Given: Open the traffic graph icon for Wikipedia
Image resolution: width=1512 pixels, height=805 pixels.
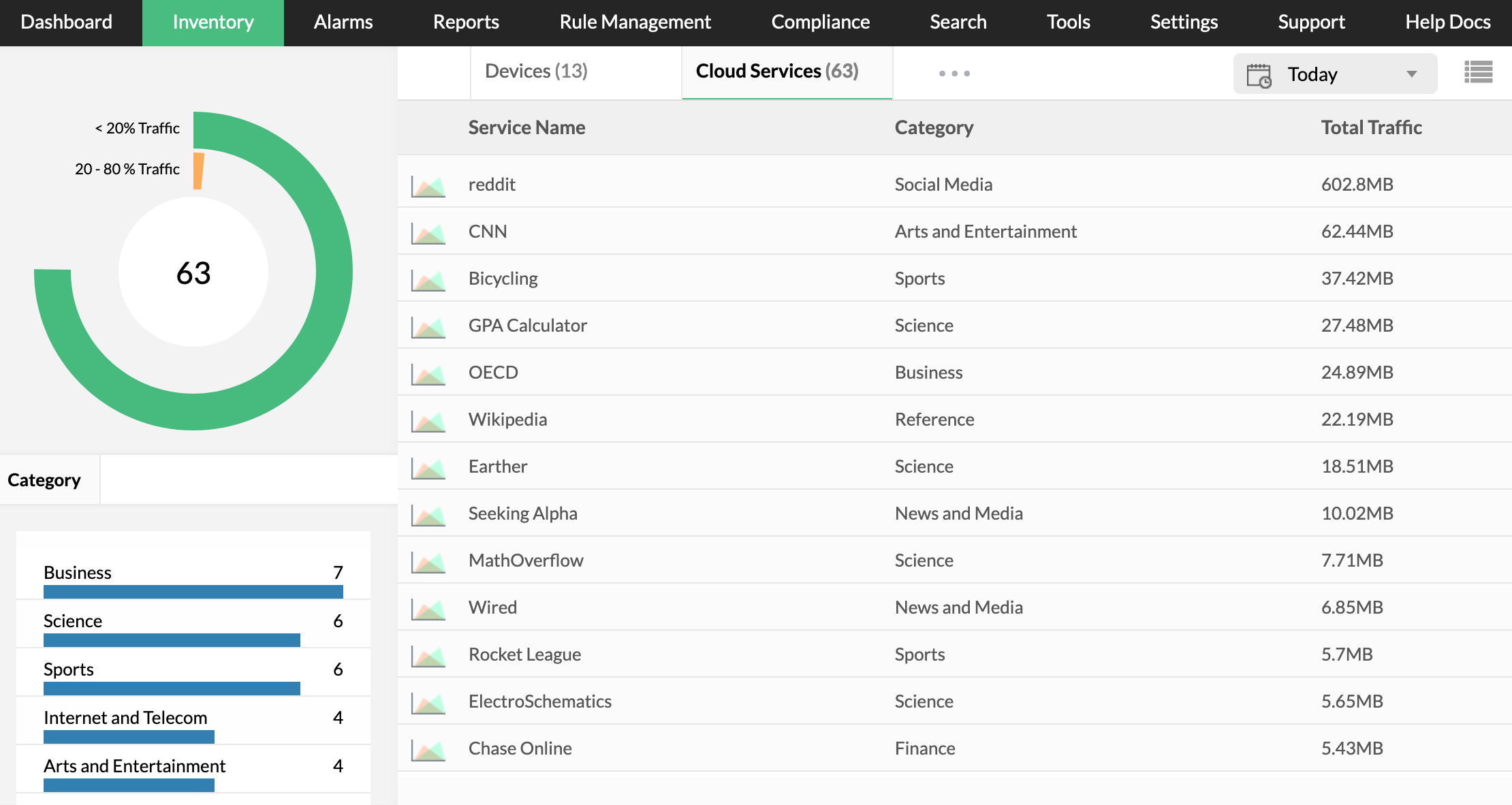Looking at the screenshot, I should 428,420.
